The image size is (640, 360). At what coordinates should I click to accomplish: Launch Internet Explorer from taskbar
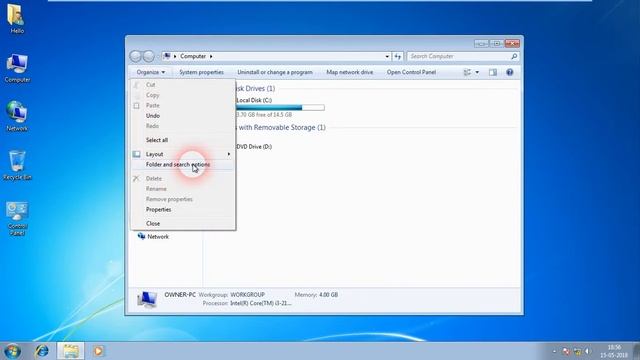click(42, 351)
